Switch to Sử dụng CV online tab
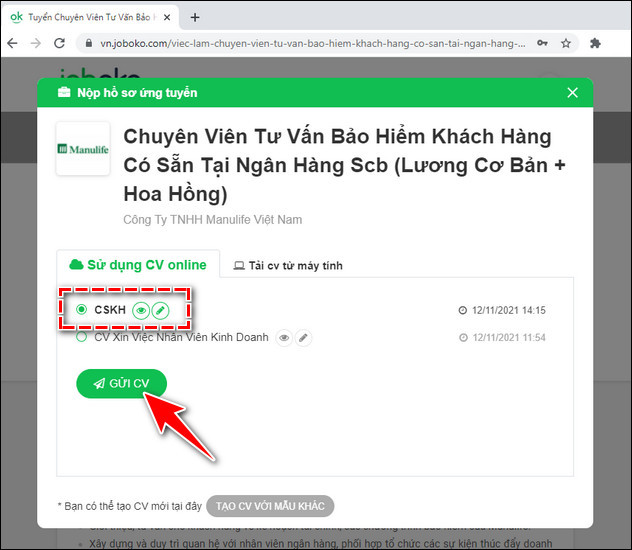Image resolution: width=632 pixels, height=550 pixels. point(138,265)
